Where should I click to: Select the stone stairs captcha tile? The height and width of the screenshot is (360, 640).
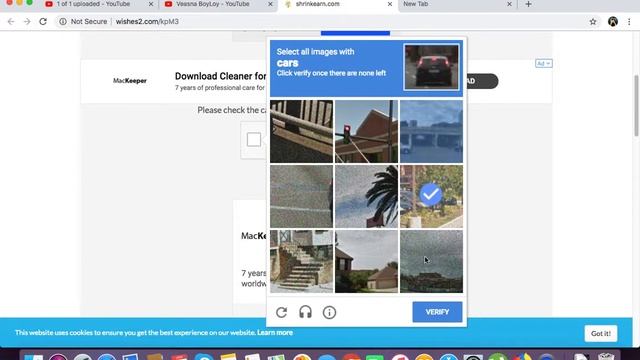[x=301, y=261]
